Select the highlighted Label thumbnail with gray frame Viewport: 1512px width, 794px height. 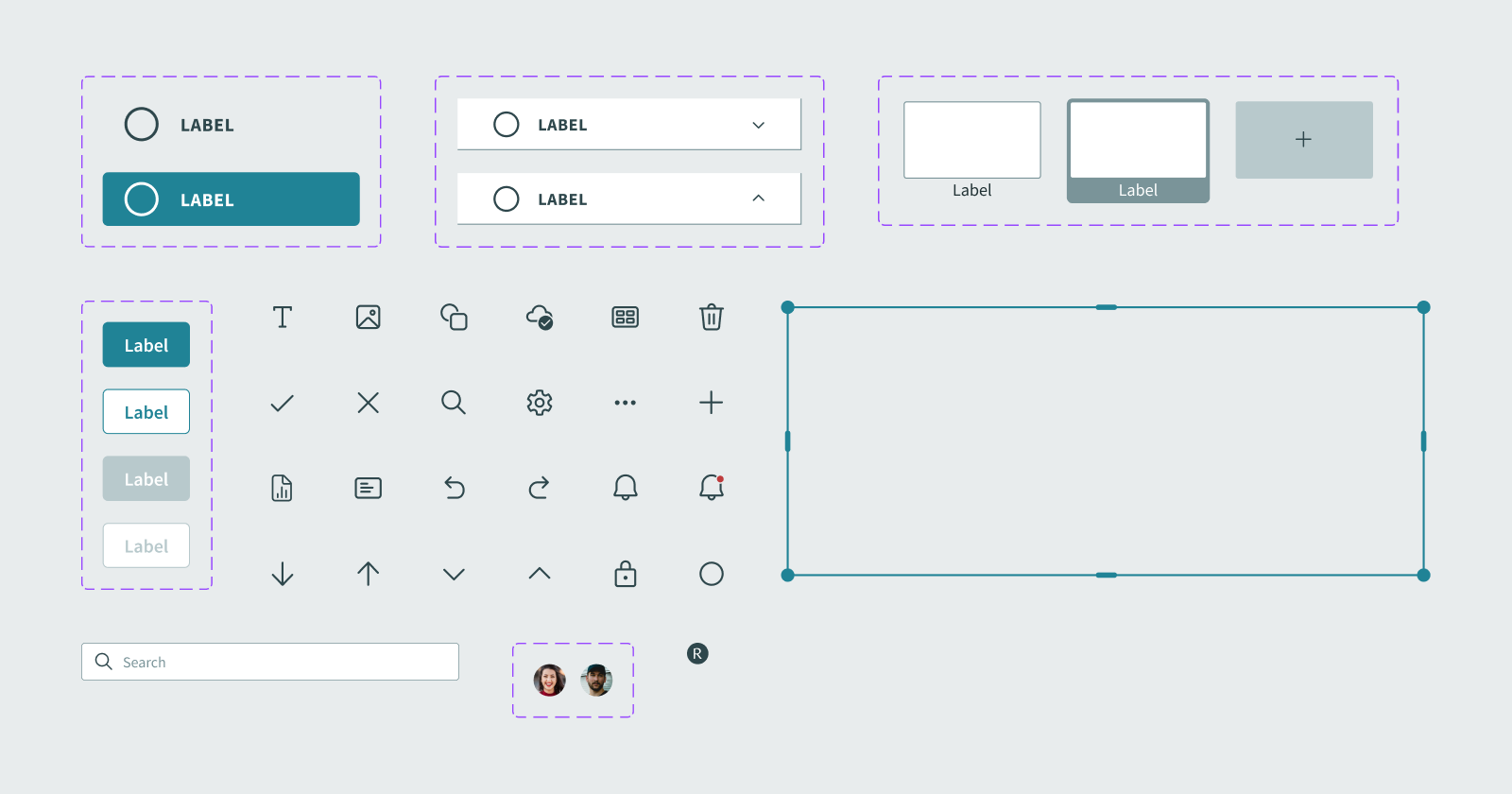pos(1139,150)
